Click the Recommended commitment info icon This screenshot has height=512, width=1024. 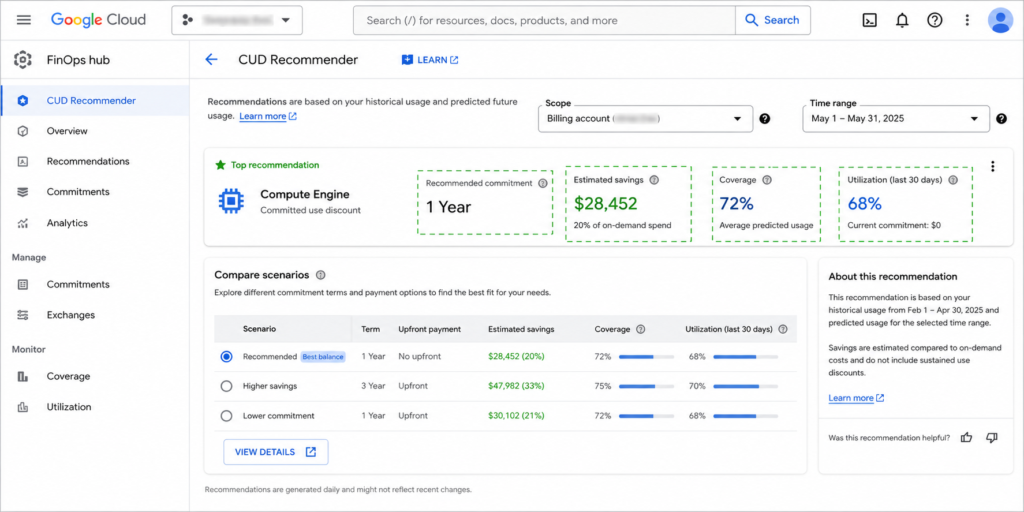542,184
